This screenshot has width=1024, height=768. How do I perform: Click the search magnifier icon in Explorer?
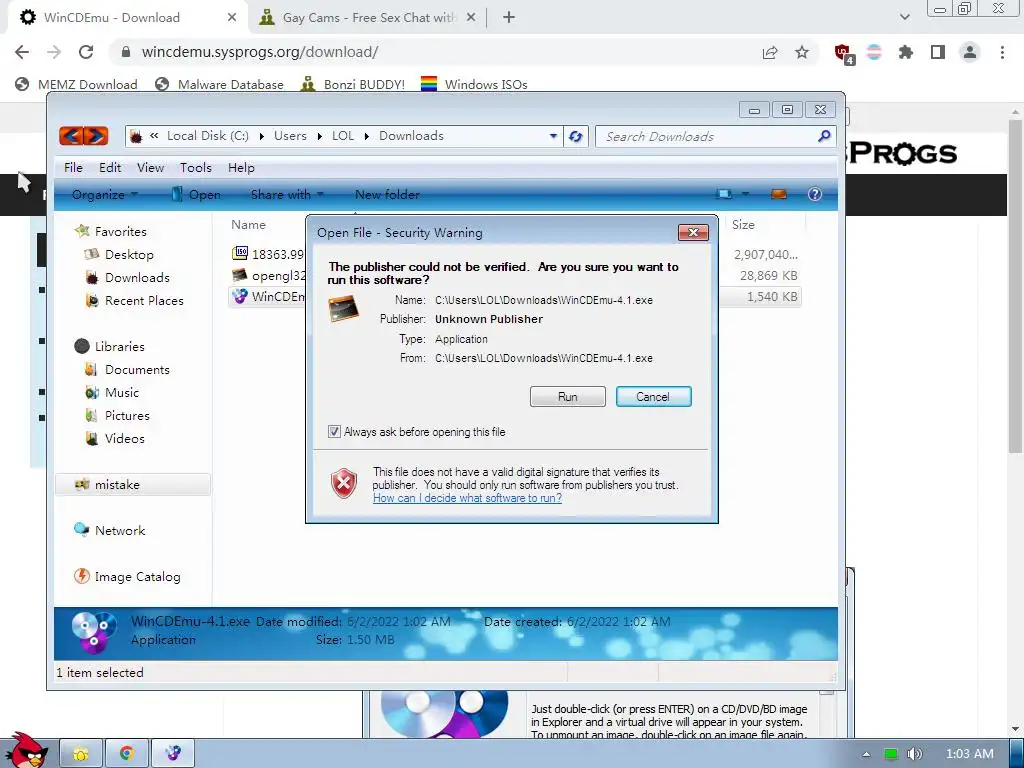[x=824, y=136]
